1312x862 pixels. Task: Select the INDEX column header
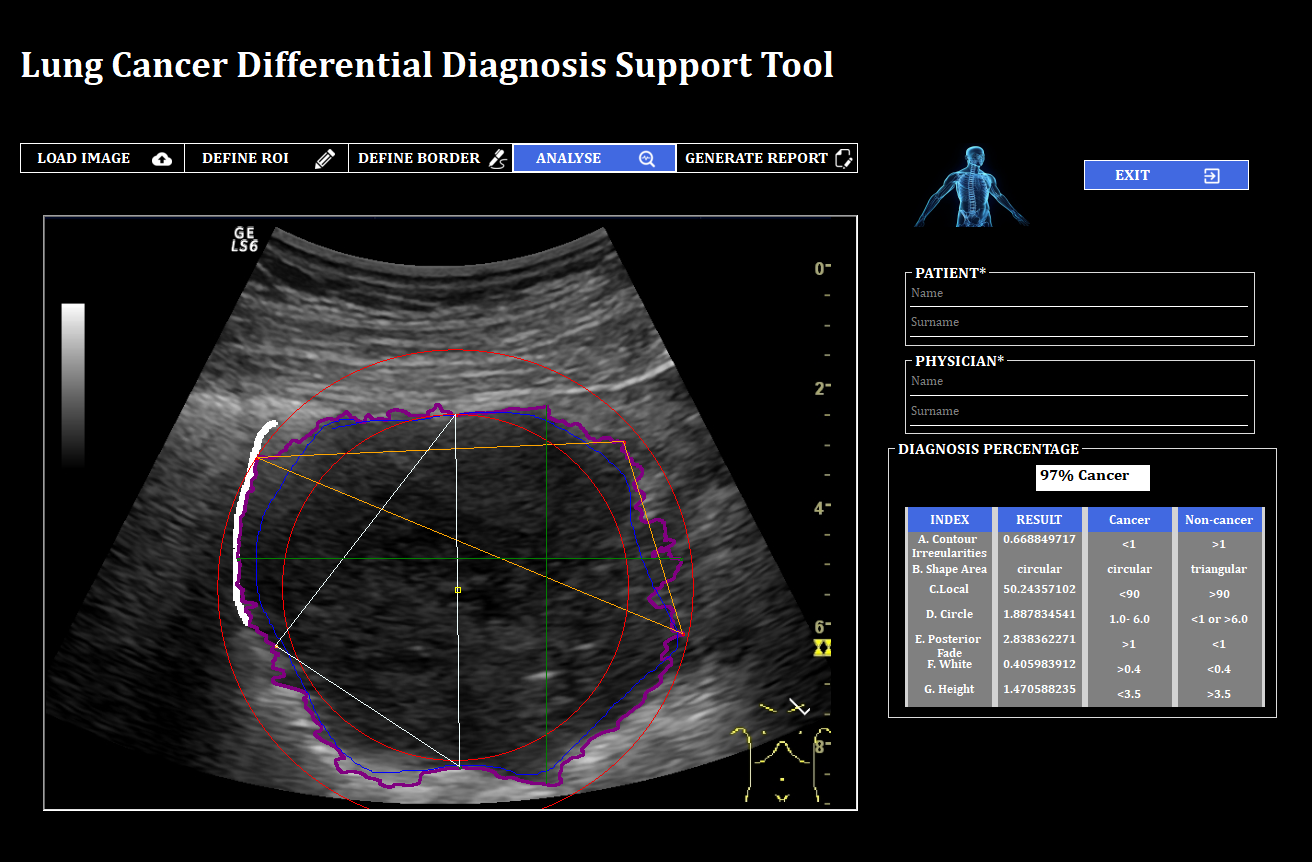click(949, 520)
